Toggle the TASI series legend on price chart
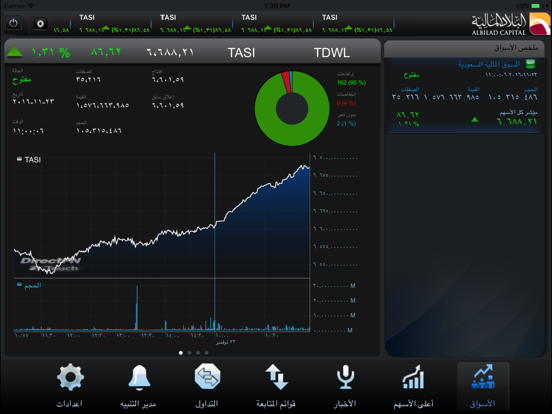This screenshot has height=414, width=552. coord(29,159)
